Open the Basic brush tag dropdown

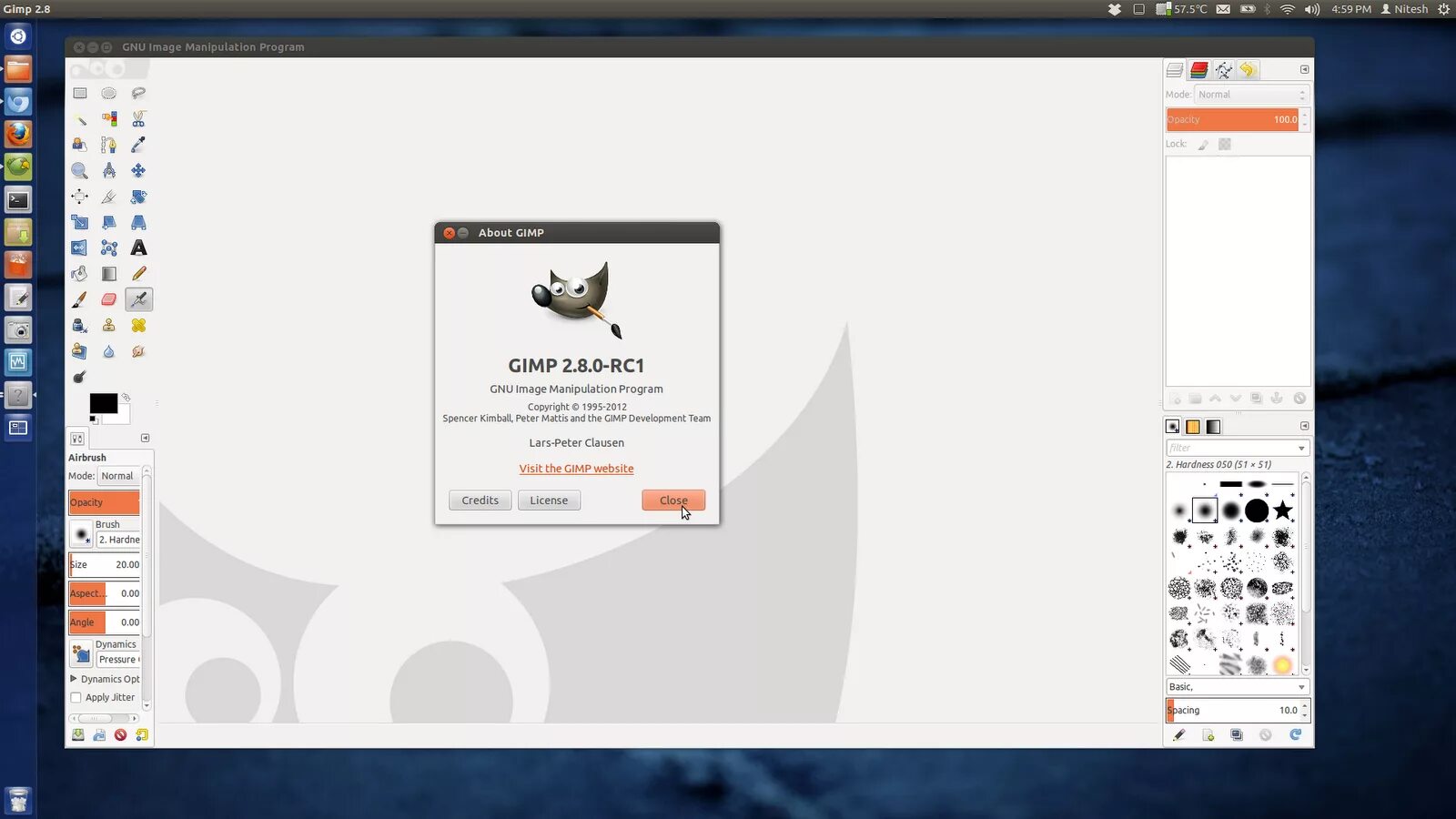click(x=1238, y=687)
